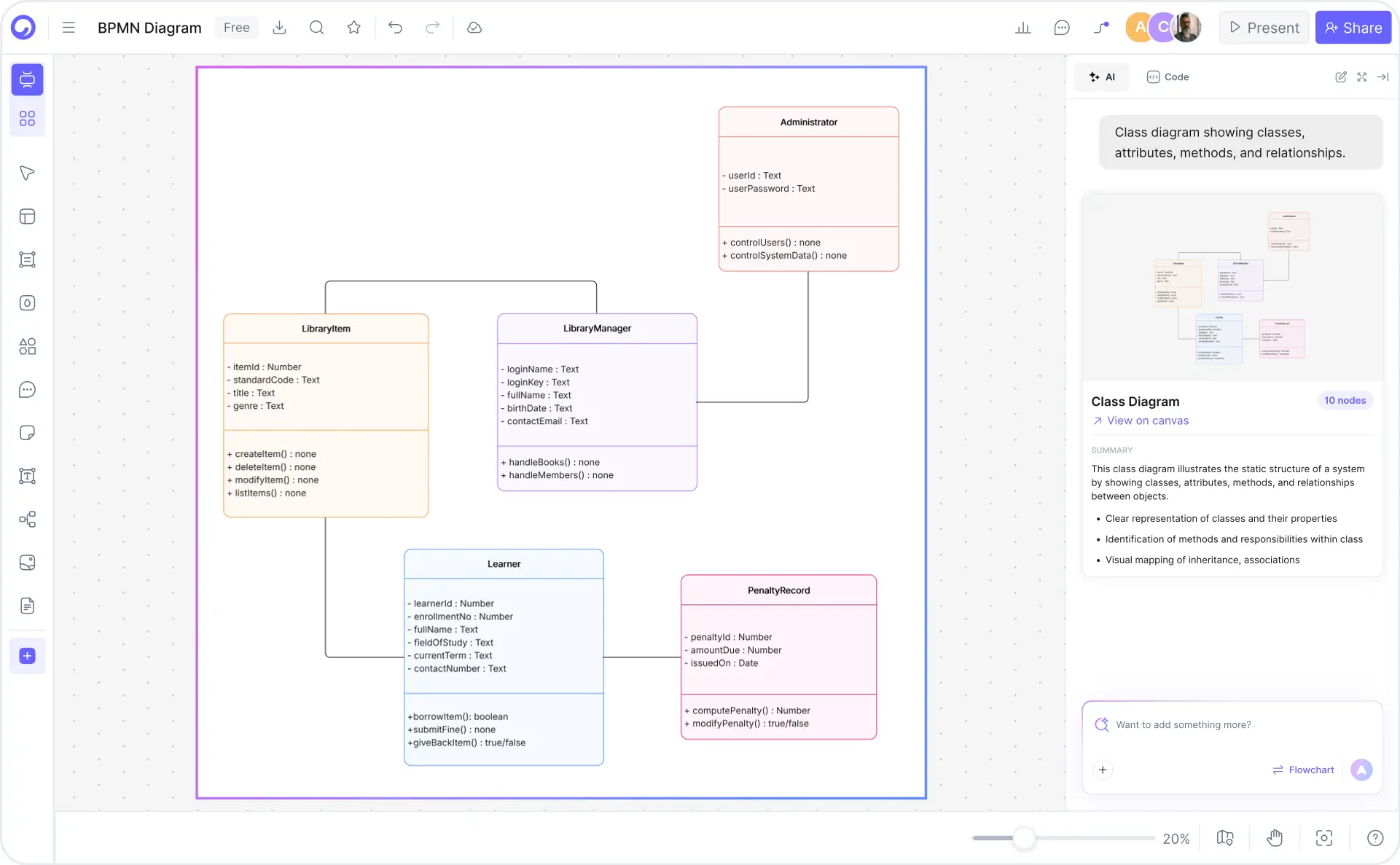Click the undo icon
Image resolution: width=1400 pixels, height=865 pixels.
tap(396, 28)
